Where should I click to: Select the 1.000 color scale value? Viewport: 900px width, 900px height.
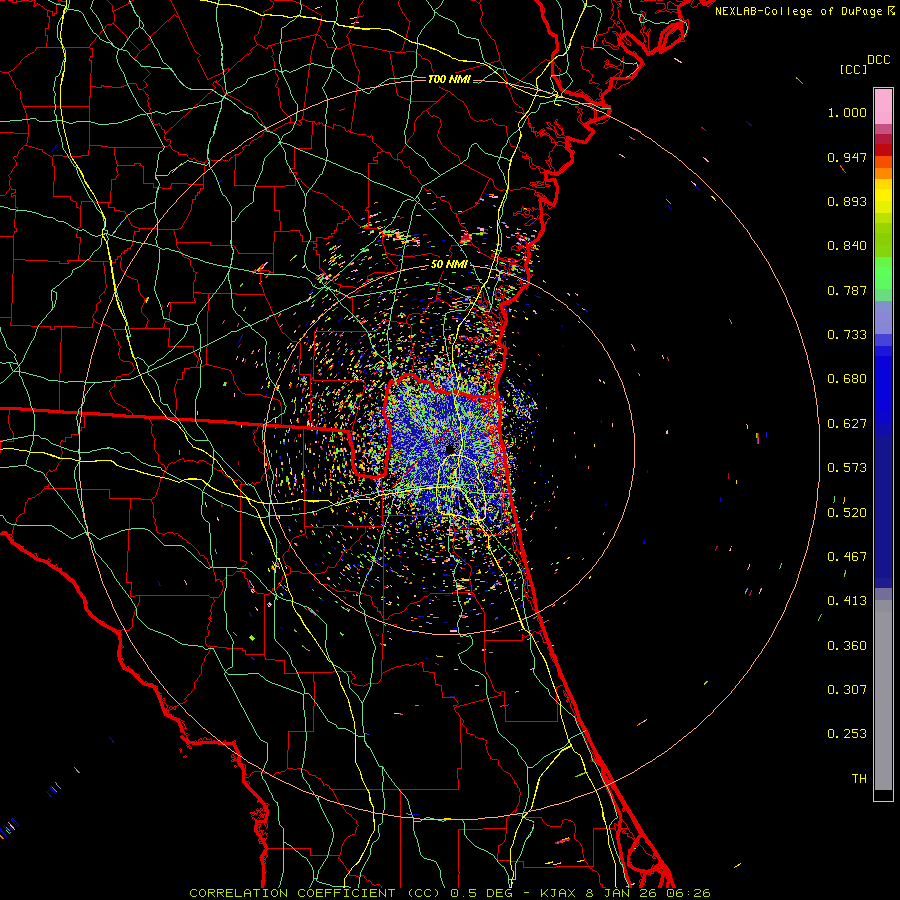[x=847, y=112]
